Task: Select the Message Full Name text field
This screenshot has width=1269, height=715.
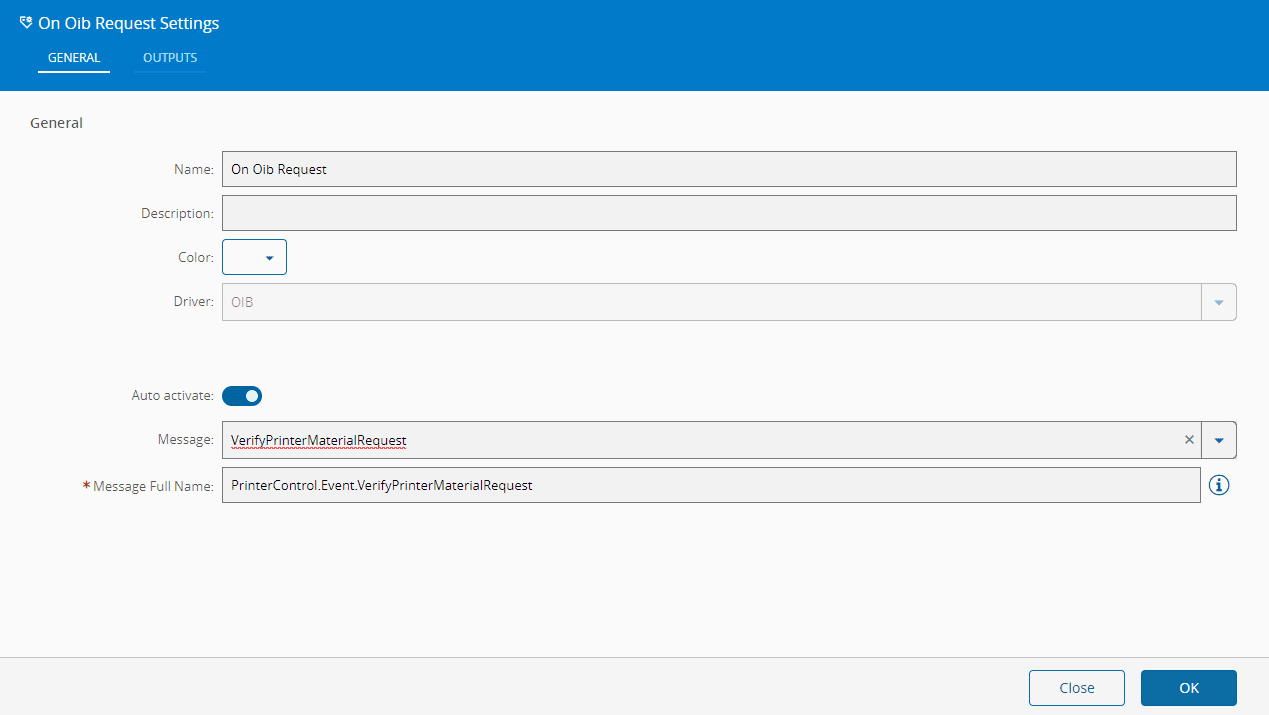Action: click(x=711, y=485)
